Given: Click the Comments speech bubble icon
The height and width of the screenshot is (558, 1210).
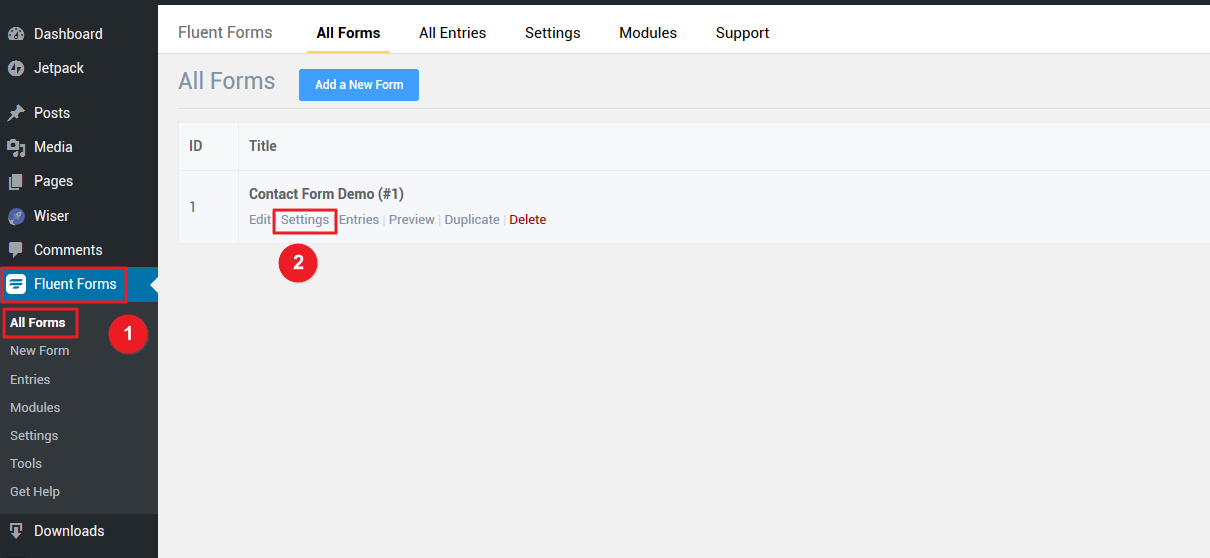Looking at the screenshot, I should 16,250.
